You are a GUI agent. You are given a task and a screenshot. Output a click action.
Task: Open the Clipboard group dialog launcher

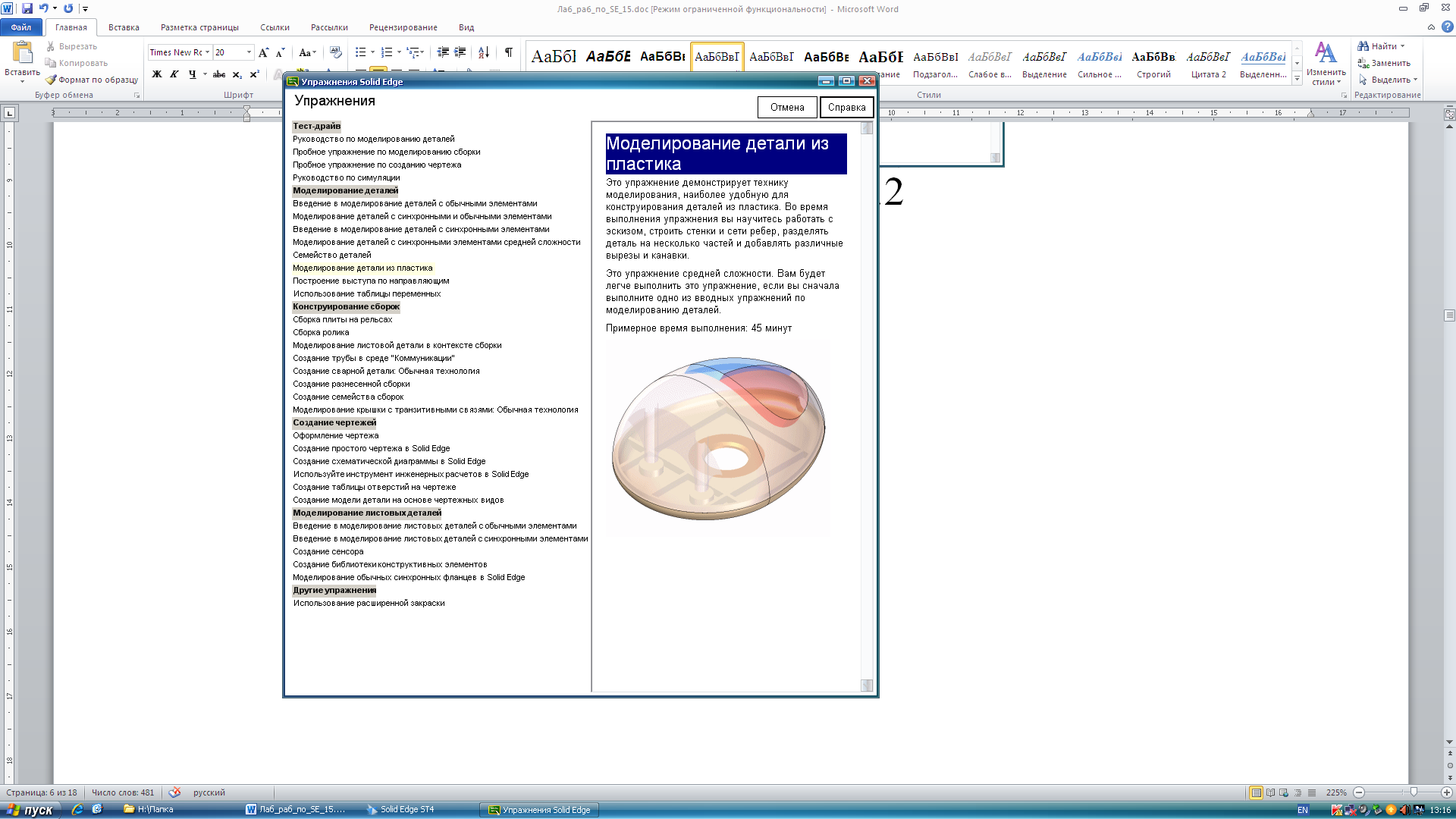[137, 96]
